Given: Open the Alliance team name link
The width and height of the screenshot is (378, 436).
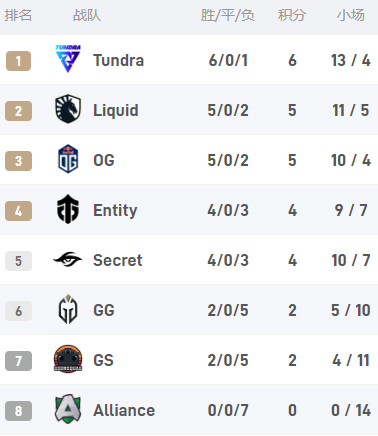Looking at the screenshot, I should coord(124,410).
